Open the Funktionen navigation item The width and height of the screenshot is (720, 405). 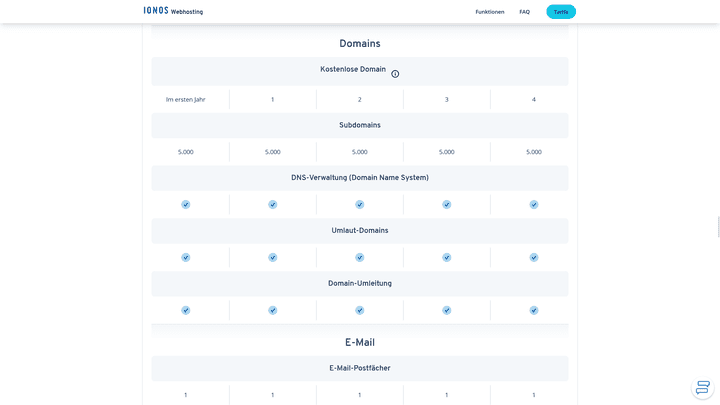490,12
